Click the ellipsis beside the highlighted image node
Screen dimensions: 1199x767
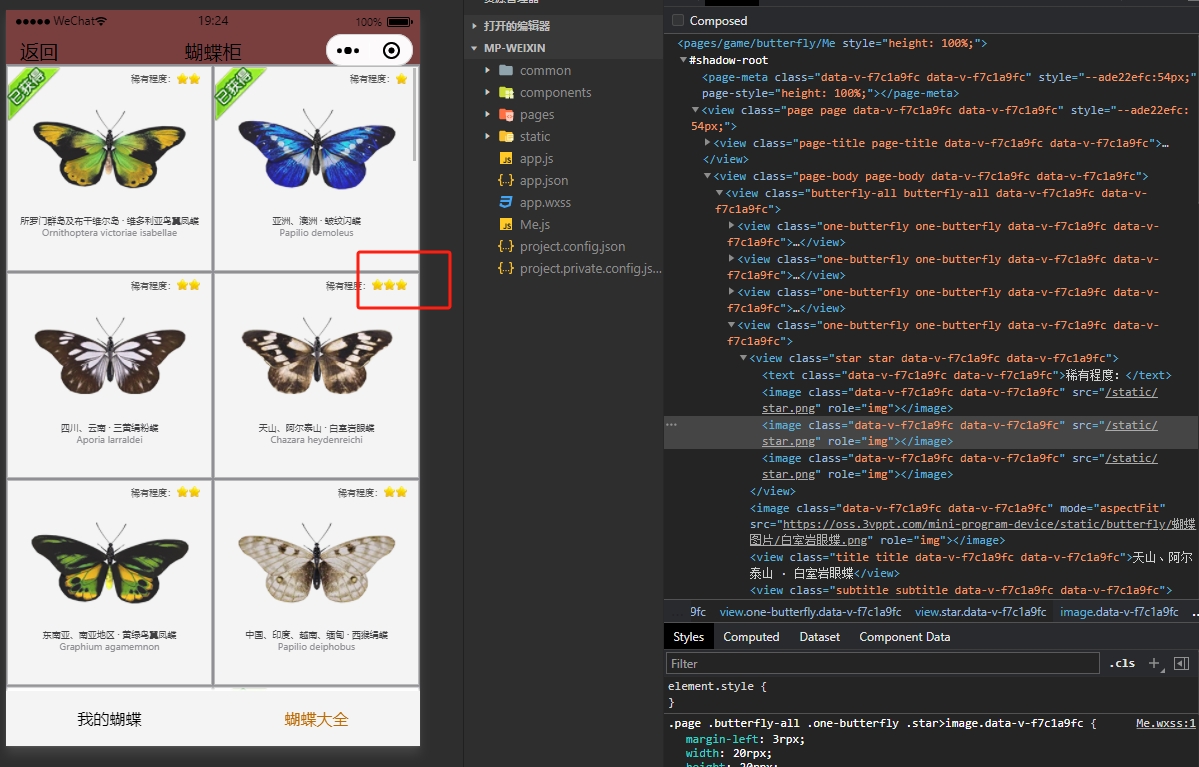pyautogui.click(x=671, y=424)
